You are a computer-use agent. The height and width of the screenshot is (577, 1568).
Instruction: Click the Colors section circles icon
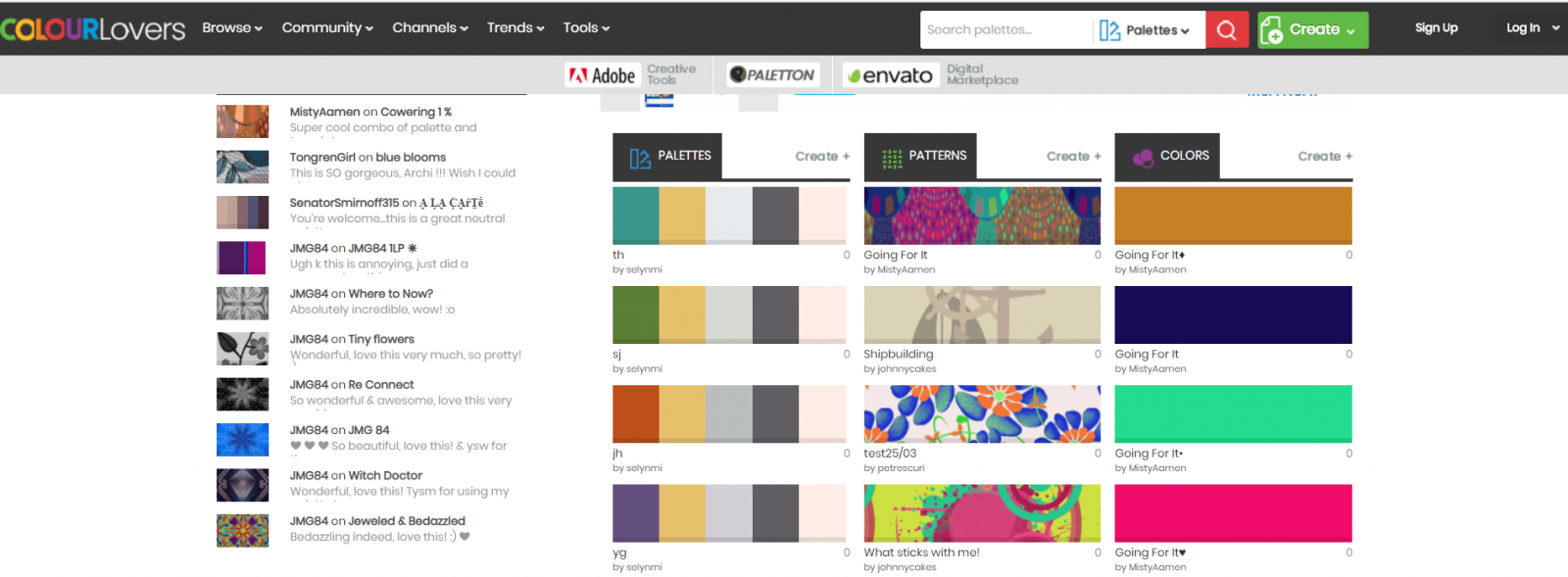click(1143, 158)
